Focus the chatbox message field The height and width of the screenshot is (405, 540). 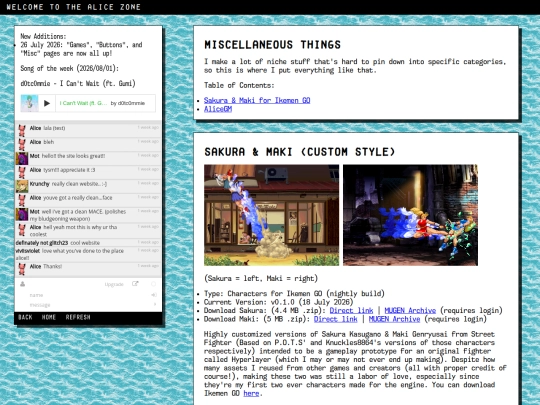coord(88,305)
